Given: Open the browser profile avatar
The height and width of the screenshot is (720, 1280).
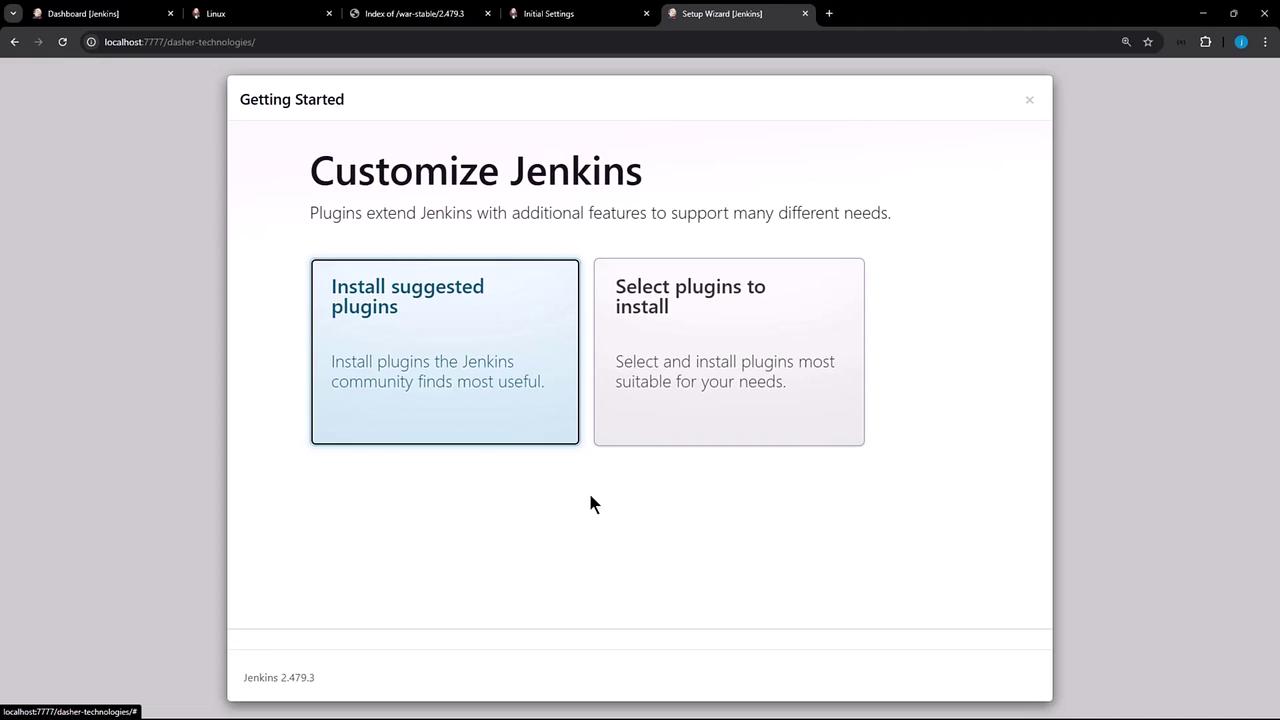Looking at the screenshot, I should click(1241, 42).
